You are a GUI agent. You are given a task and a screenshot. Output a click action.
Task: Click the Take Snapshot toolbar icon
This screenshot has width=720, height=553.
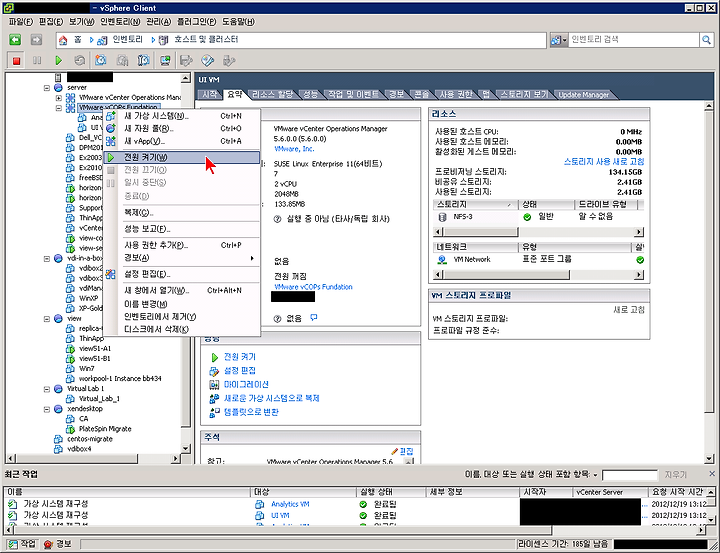[101, 60]
